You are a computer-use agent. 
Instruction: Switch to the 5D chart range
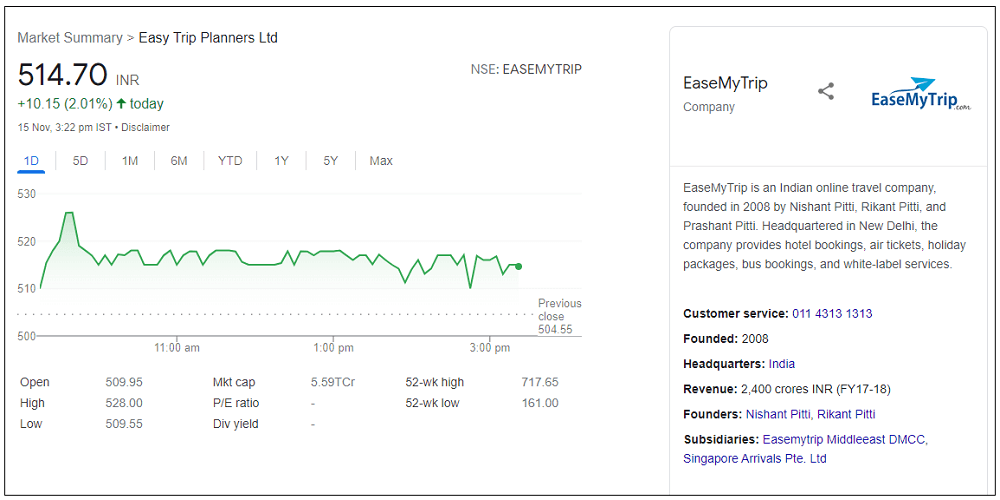tap(81, 161)
